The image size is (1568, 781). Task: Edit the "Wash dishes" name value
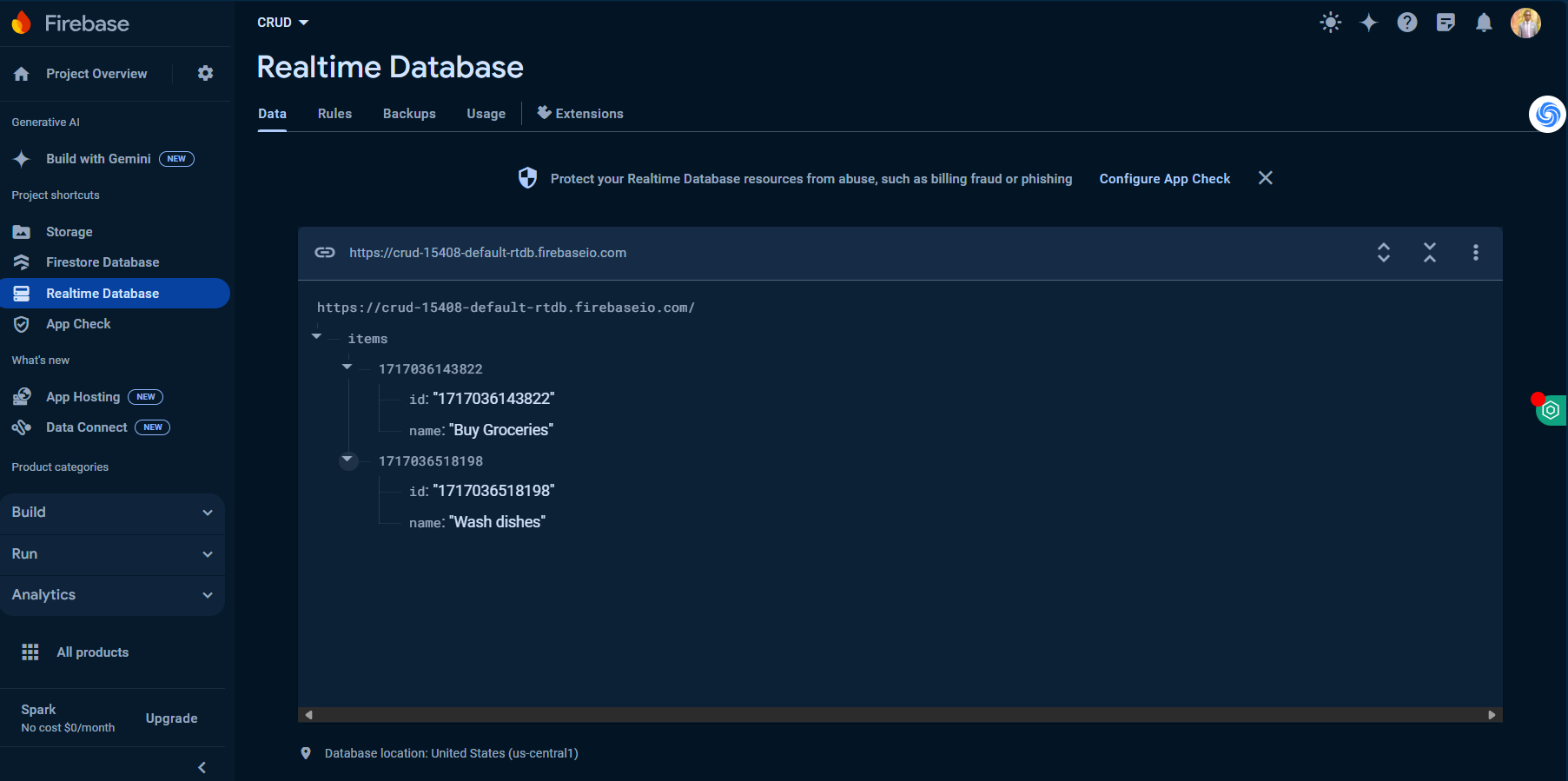(x=497, y=522)
